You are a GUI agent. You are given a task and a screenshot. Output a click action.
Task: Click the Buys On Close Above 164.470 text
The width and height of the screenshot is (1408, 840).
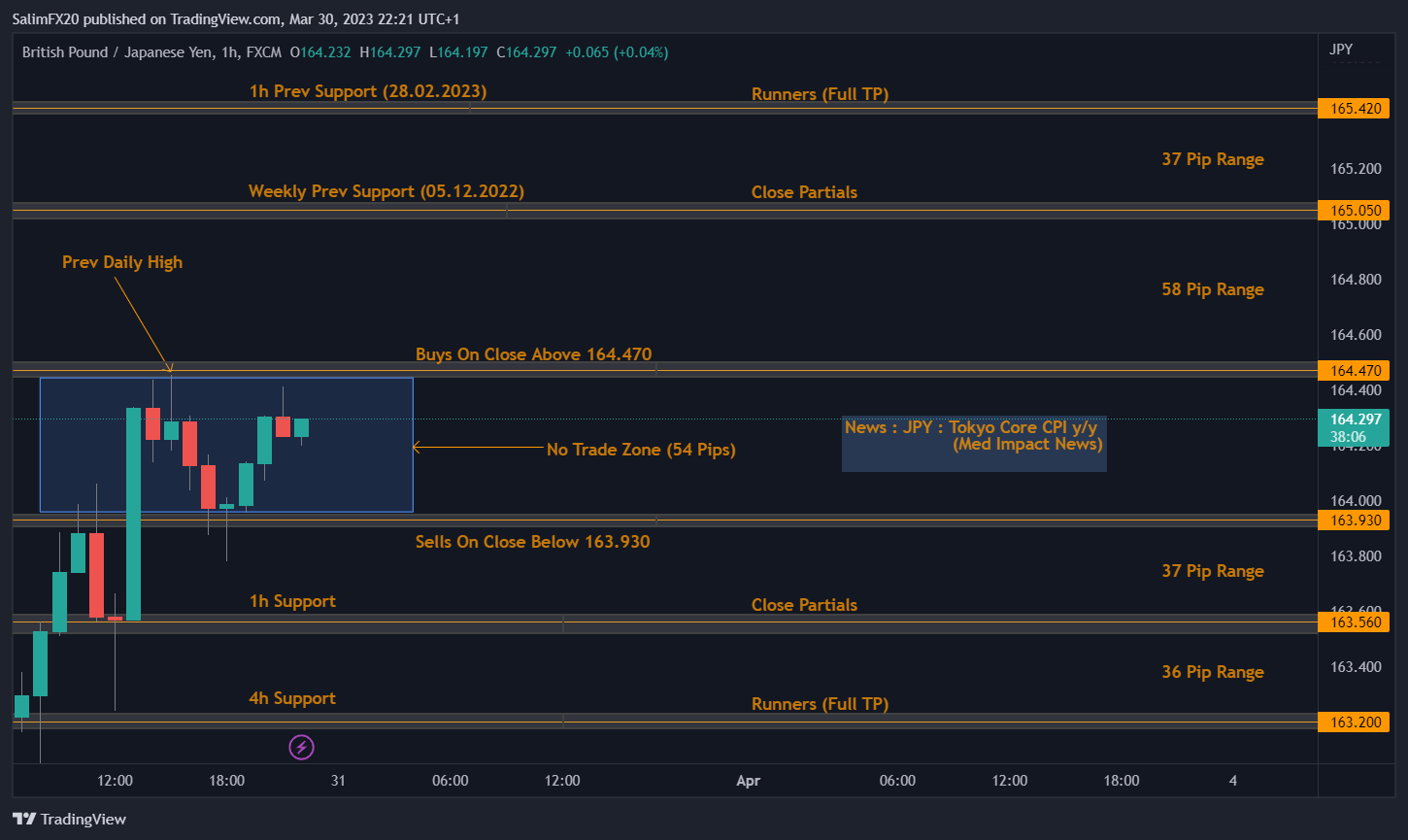(x=533, y=354)
